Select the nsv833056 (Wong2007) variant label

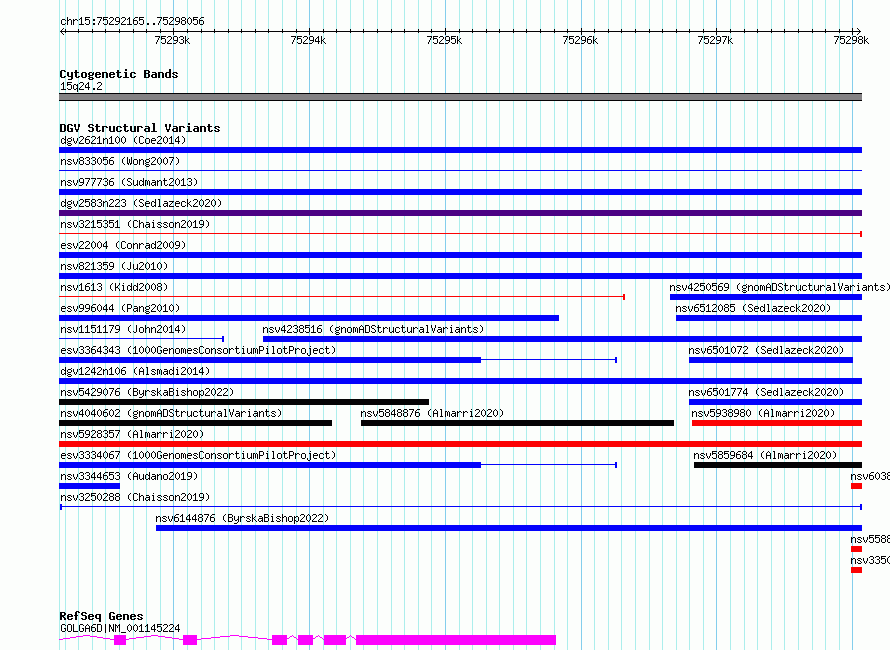tap(120, 161)
